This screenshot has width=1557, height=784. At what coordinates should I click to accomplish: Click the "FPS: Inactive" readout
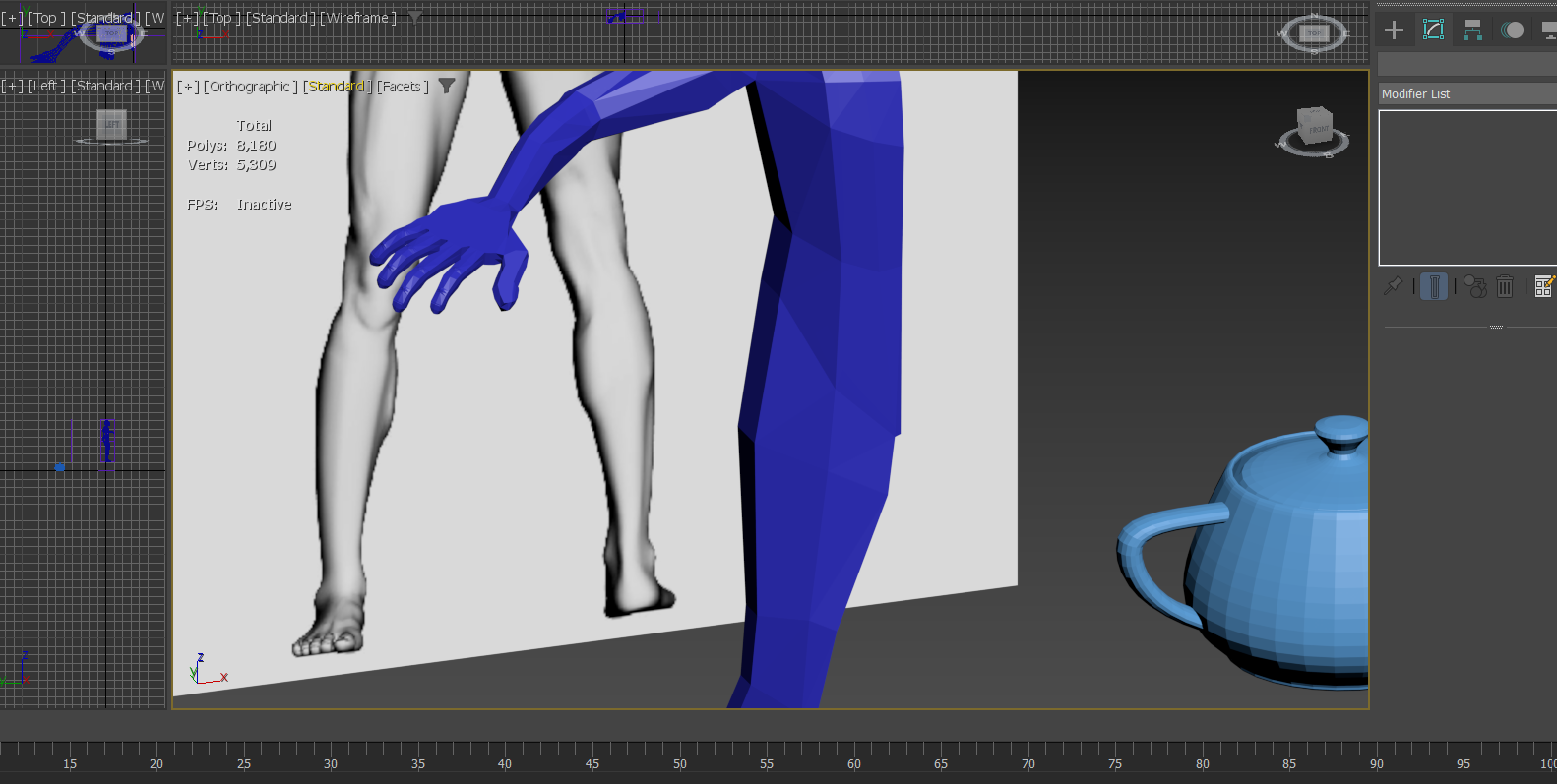tap(239, 205)
